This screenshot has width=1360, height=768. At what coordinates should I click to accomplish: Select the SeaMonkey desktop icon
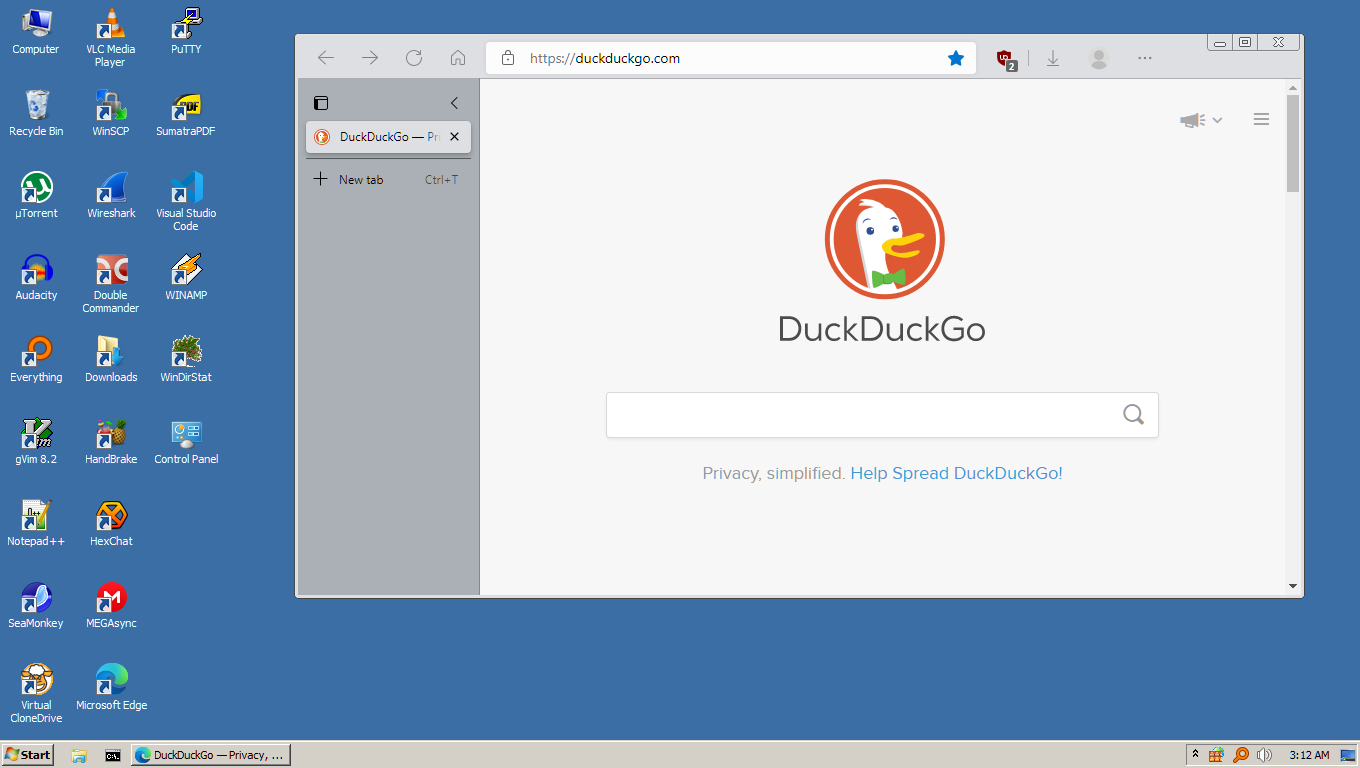pos(36,606)
